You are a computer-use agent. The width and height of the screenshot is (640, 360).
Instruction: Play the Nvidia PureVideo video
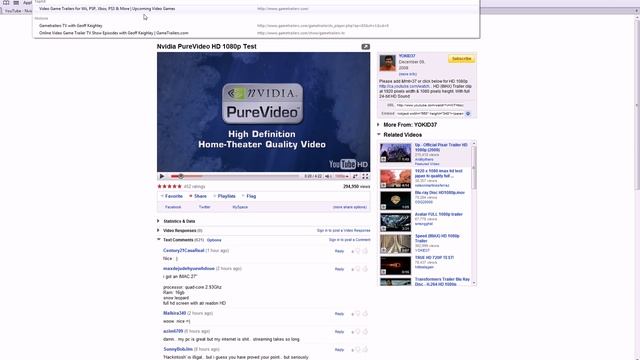pyautogui.click(x=162, y=176)
